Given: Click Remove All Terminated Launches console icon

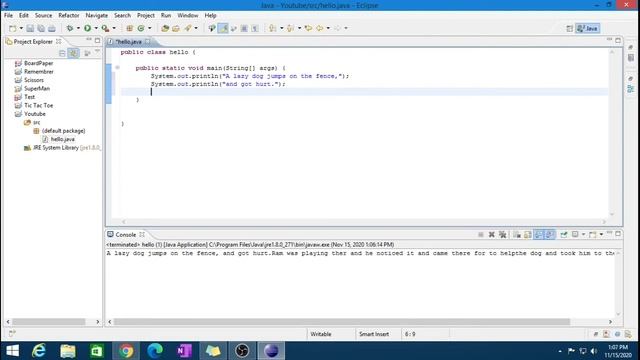Looking at the screenshot, I should (x=503, y=235).
